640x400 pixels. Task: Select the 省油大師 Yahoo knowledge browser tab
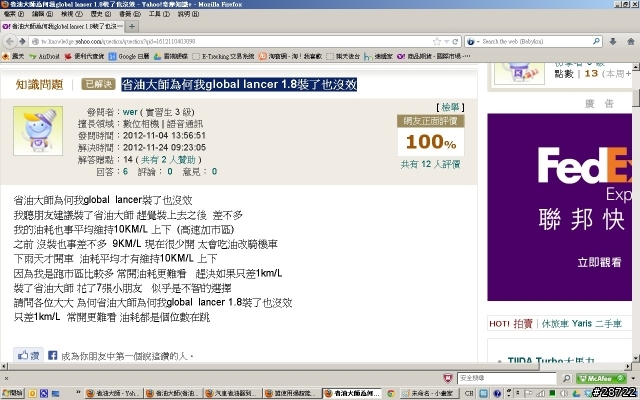[62, 27]
